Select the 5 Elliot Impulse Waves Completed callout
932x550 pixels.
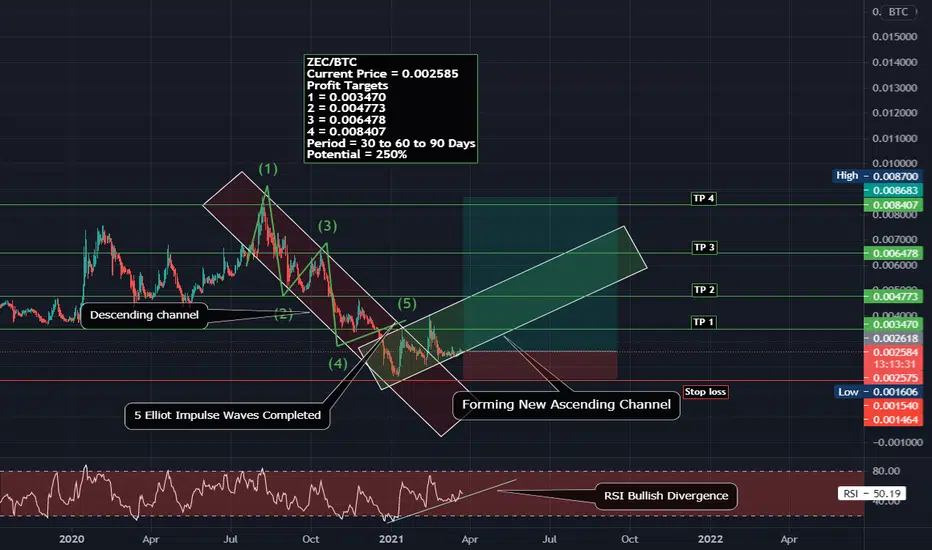click(227, 416)
